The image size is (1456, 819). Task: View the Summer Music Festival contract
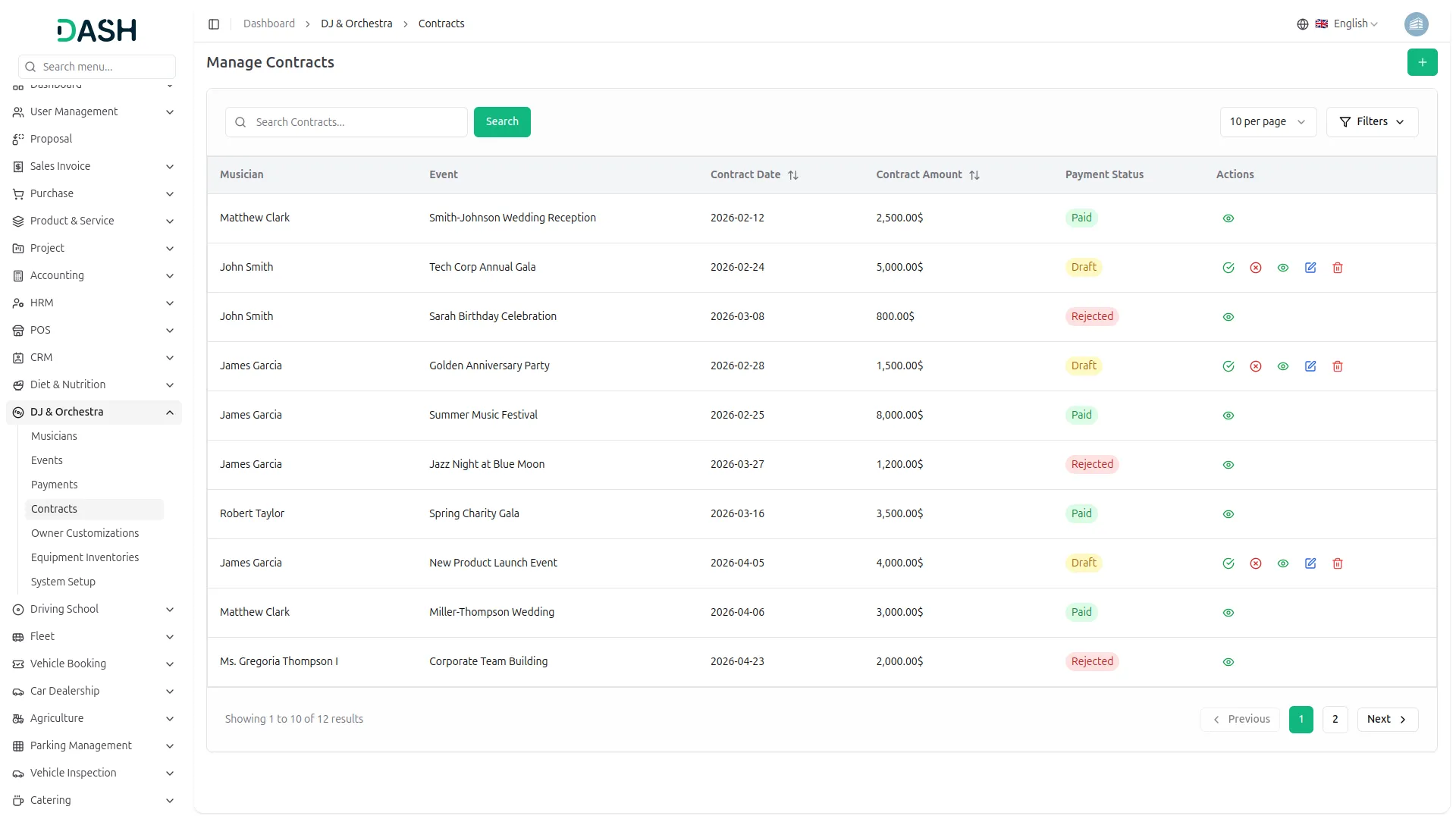(1228, 416)
